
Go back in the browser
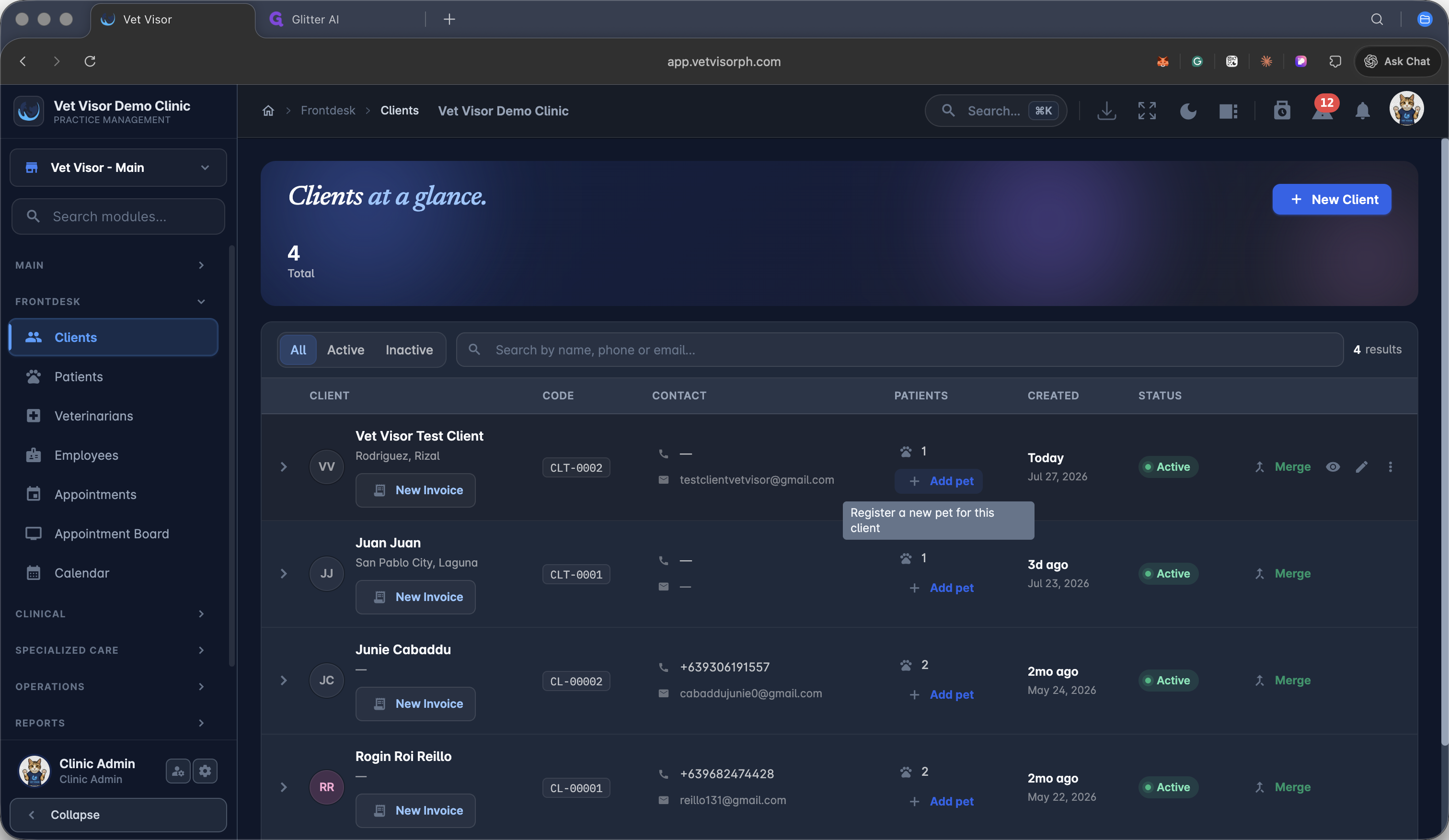coord(23,61)
